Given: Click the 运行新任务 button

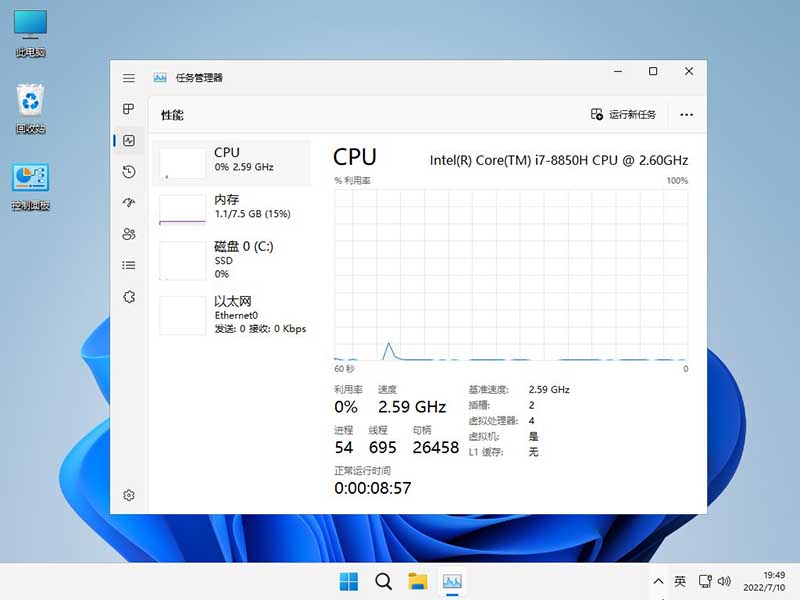Looking at the screenshot, I should [624, 115].
